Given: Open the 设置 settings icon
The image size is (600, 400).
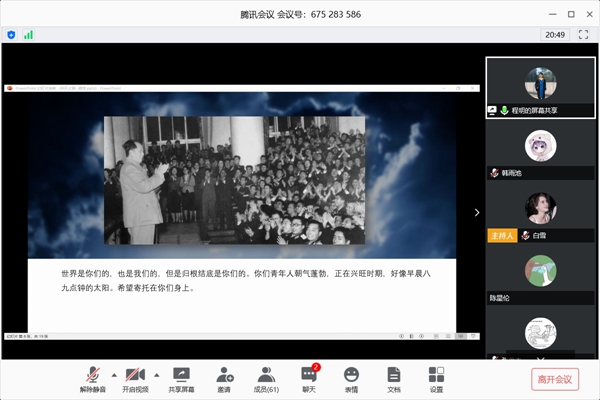Looking at the screenshot, I should click(x=436, y=379).
